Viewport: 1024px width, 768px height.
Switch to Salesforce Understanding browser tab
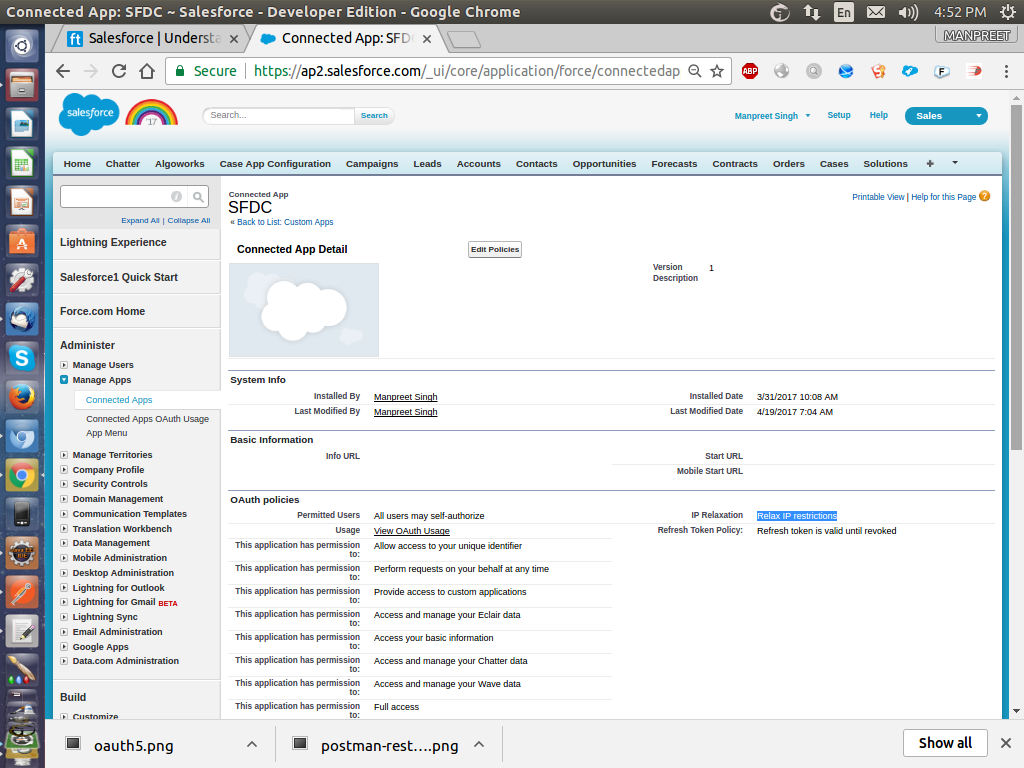[x=154, y=39]
